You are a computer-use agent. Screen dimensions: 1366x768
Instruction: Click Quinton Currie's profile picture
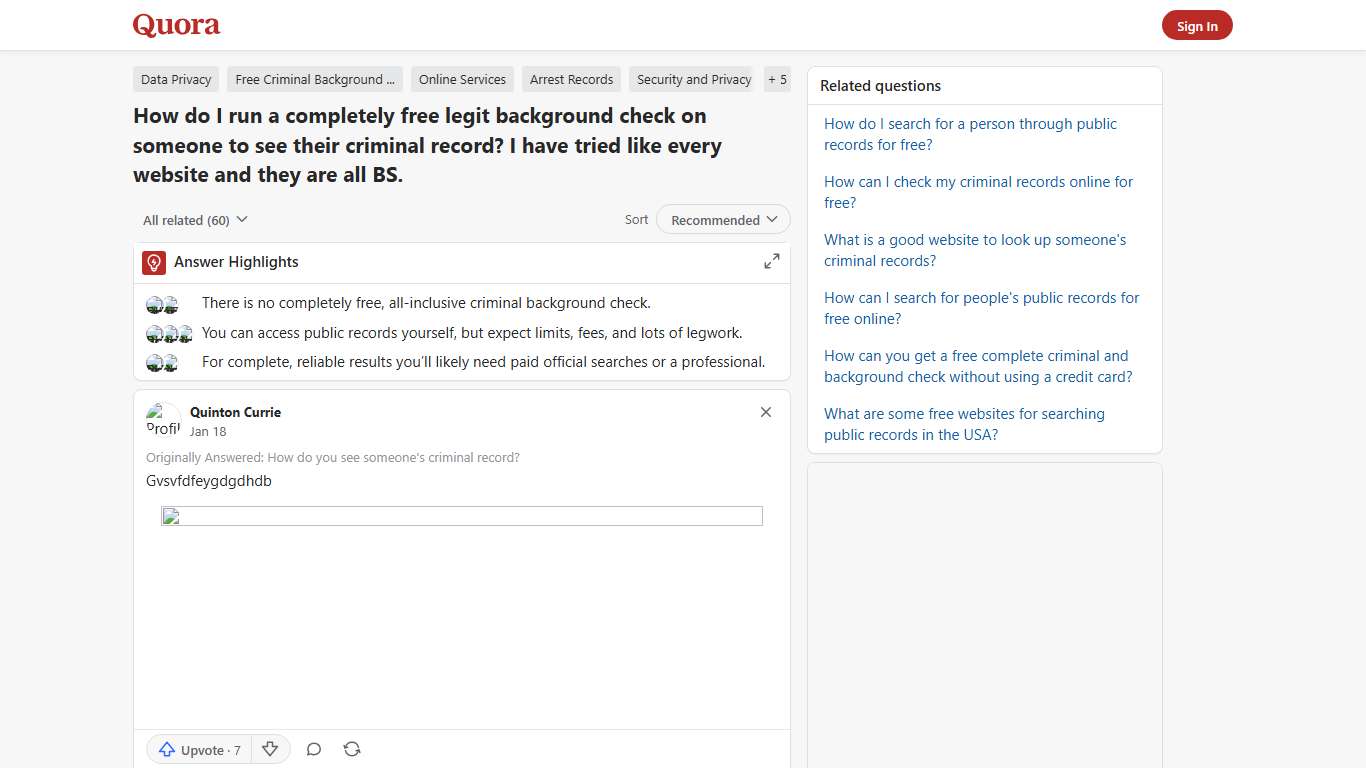pyautogui.click(x=162, y=419)
